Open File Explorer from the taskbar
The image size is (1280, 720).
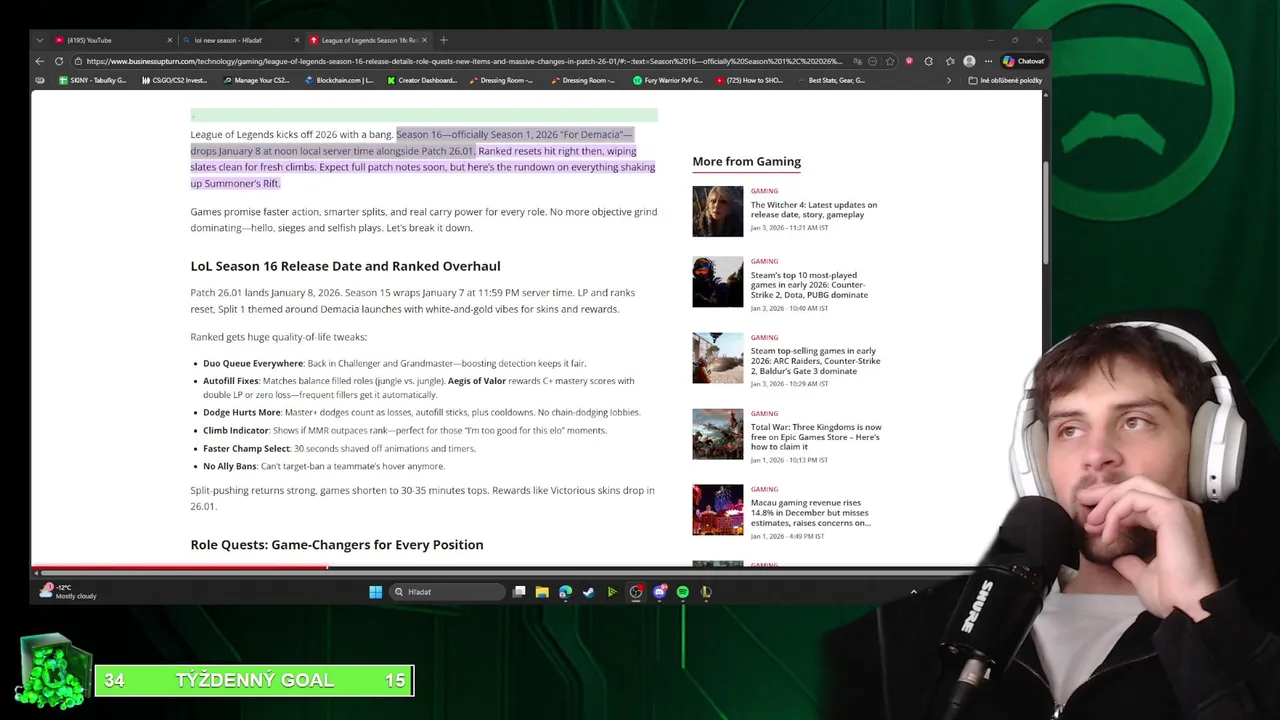click(x=542, y=592)
